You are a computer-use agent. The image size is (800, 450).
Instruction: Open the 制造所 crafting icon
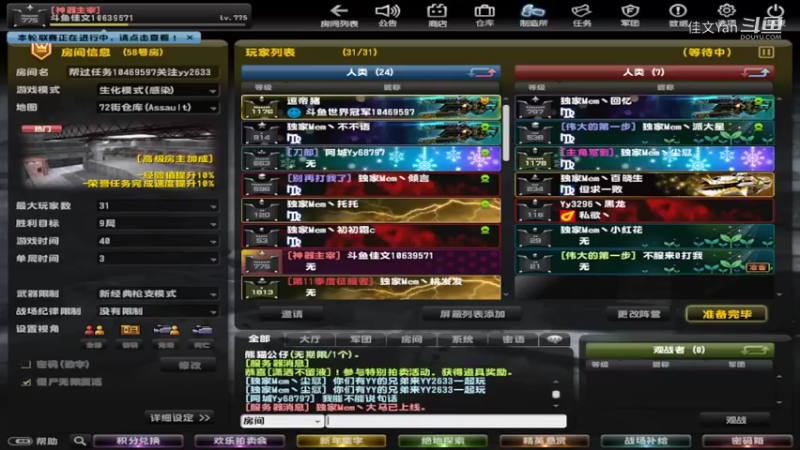coord(533,15)
